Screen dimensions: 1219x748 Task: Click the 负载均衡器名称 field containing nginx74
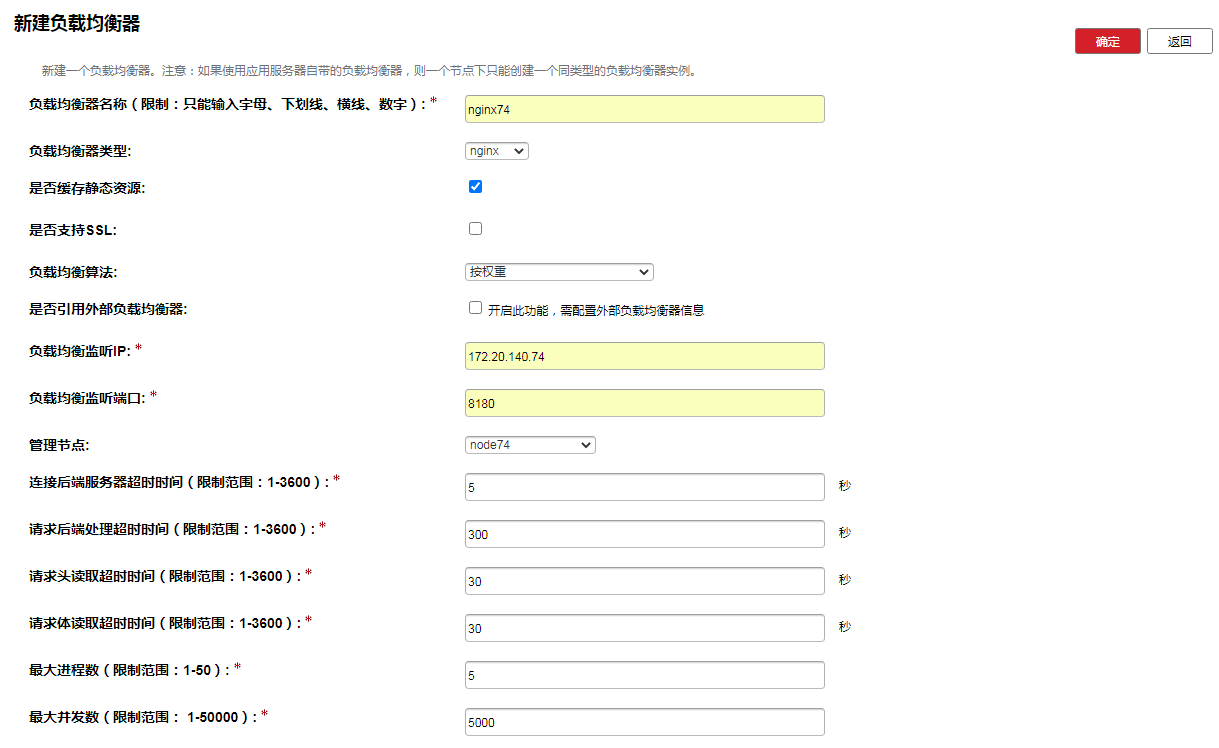[644, 109]
